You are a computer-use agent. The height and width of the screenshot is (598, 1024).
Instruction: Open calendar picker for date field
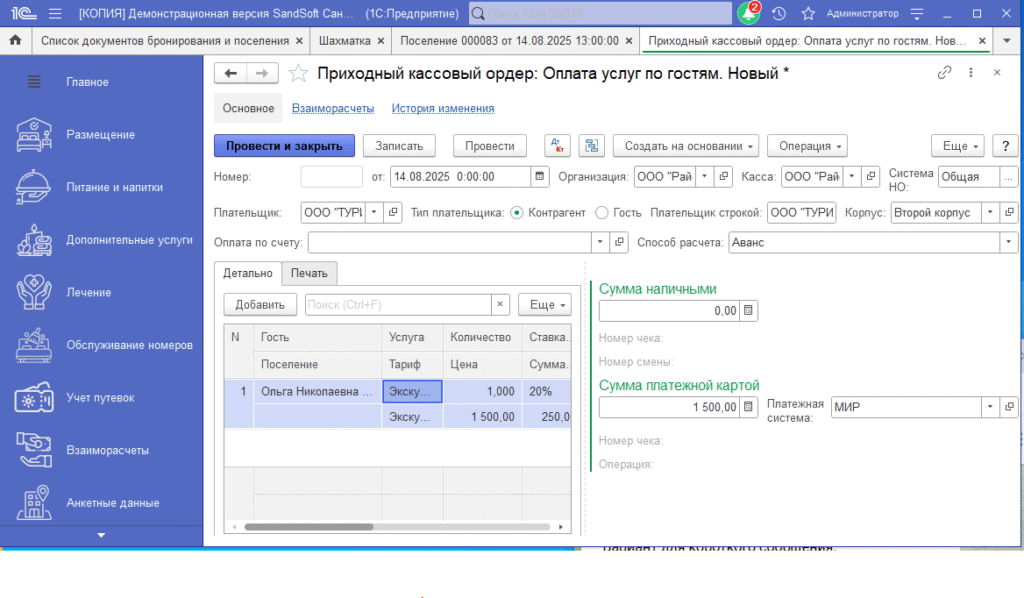[x=540, y=177]
